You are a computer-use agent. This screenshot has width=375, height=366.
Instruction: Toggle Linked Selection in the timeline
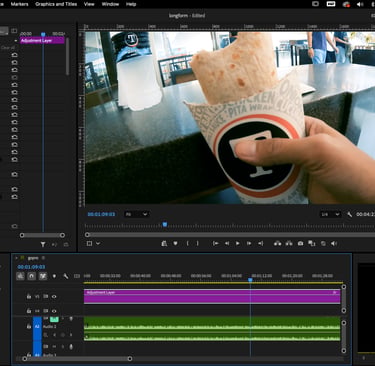(x=43, y=276)
